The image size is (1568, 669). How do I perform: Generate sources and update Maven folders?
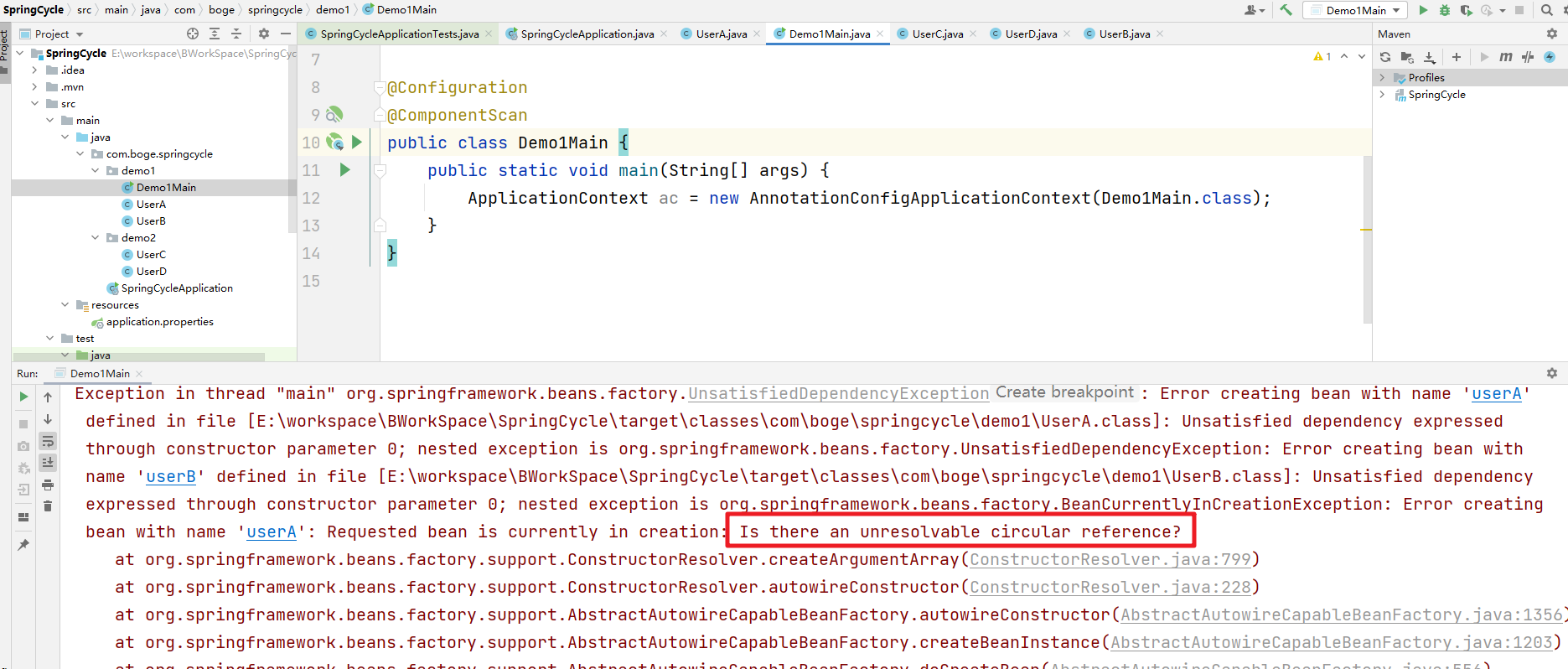pyautogui.click(x=1407, y=57)
